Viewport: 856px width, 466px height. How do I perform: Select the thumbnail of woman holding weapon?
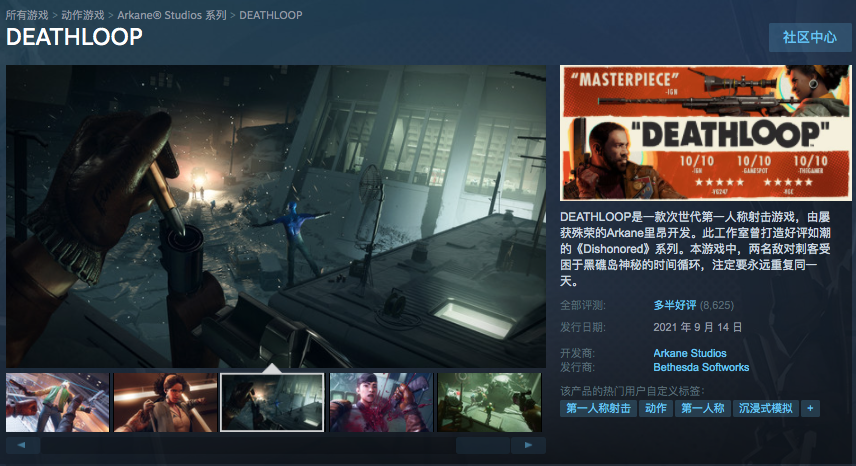165,402
